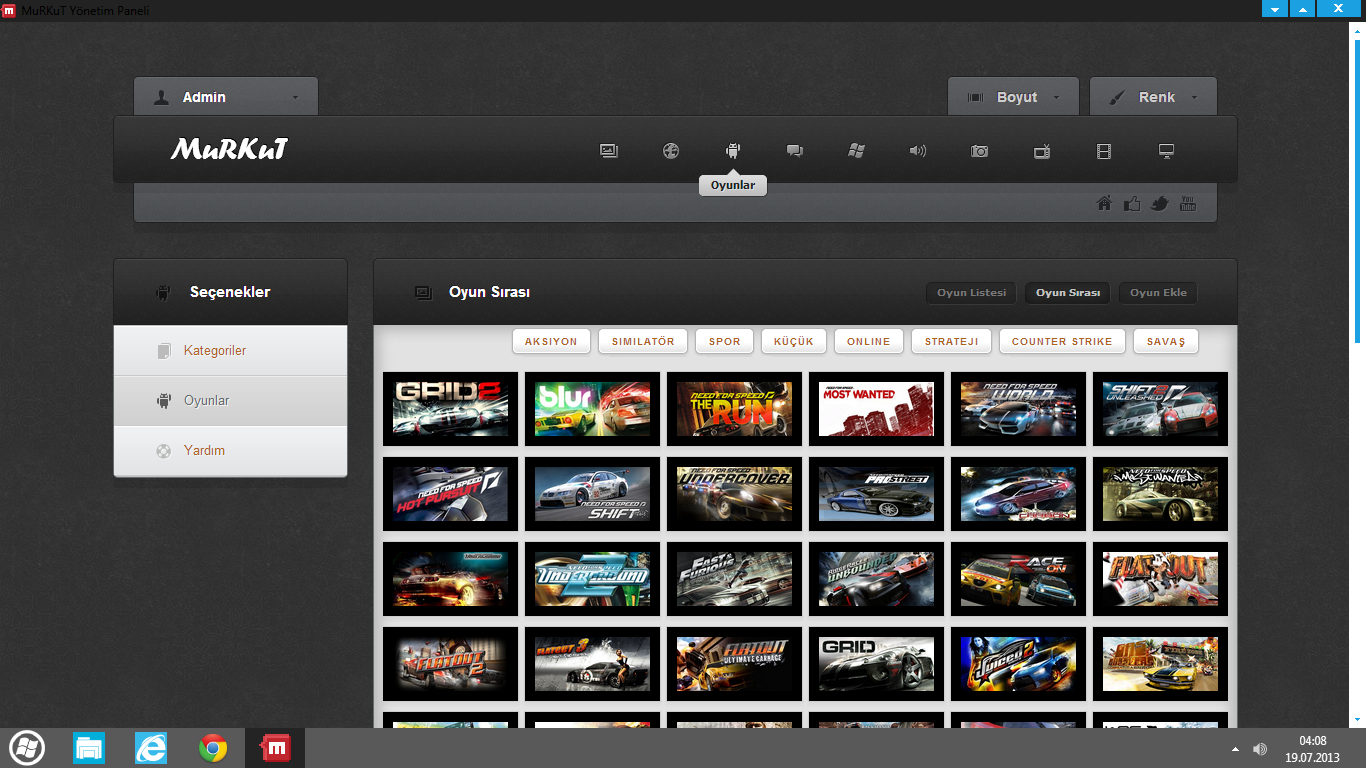Expand the Admin user dropdown
Viewport: 1366px width, 768px height.
tap(226, 97)
